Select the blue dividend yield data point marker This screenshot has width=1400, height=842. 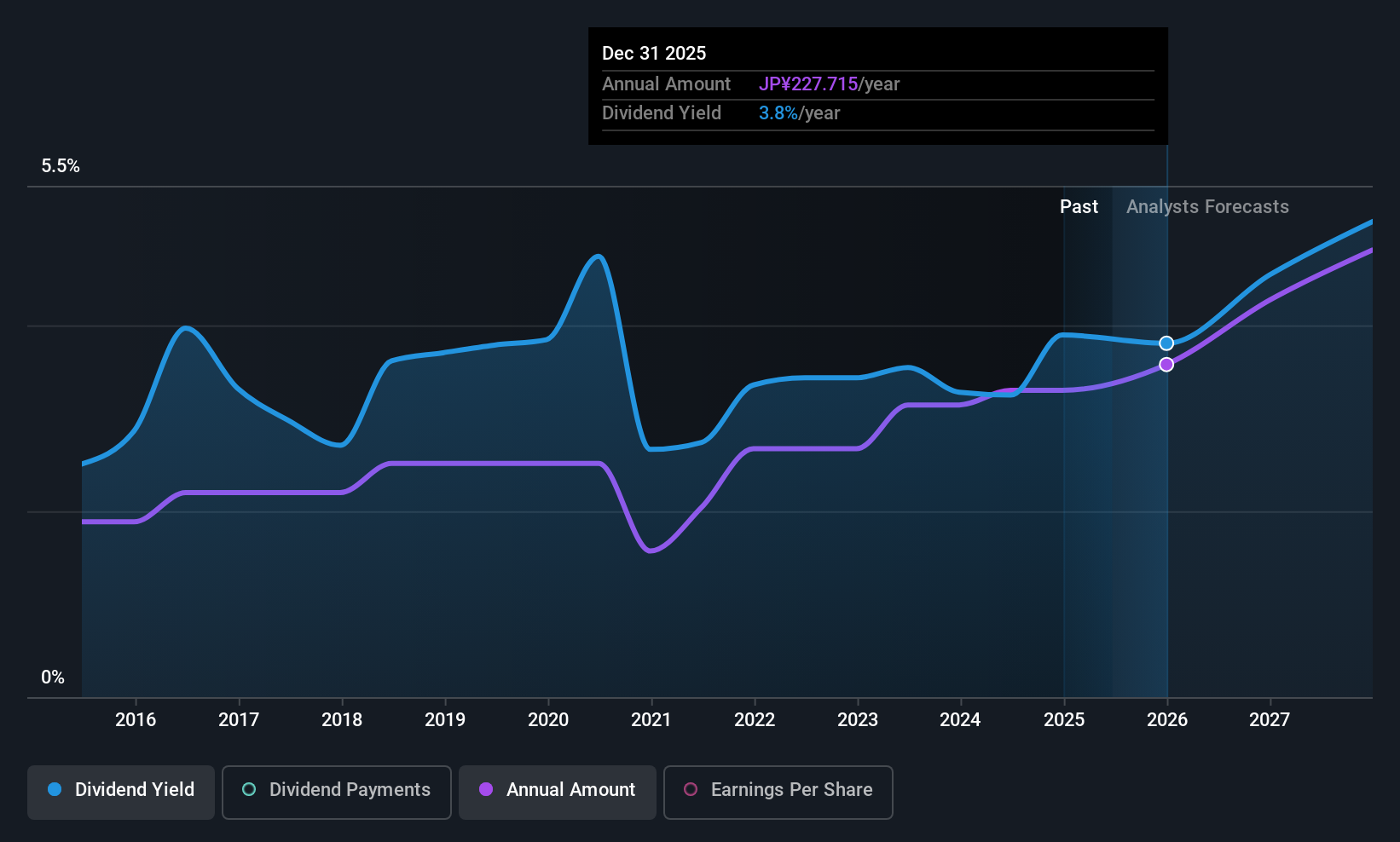1166,343
